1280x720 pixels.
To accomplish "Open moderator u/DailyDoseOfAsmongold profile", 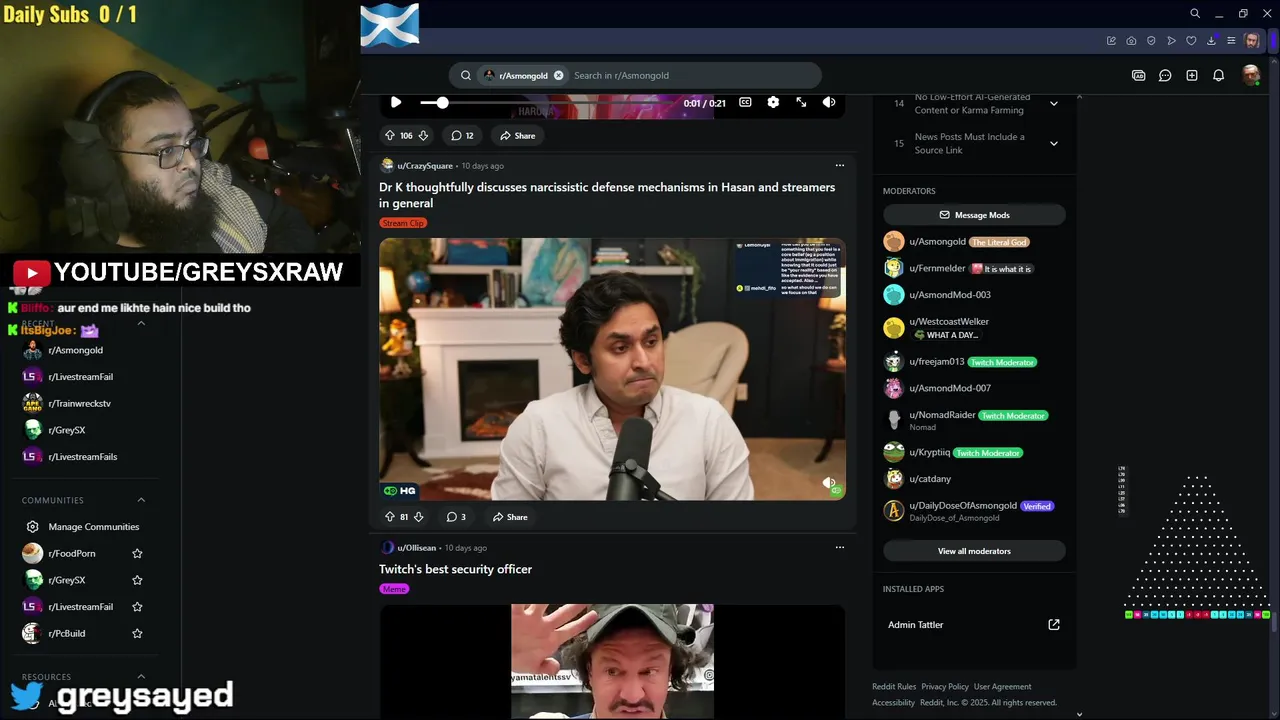I will [963, 506].
